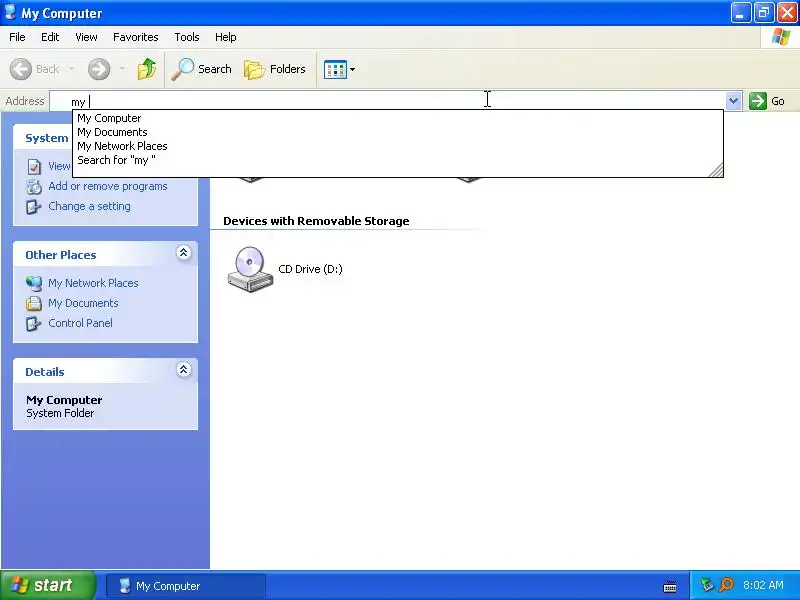Open Control Panel sidebar link
This screenshot has height=600, width=800.
pyautogui.click(x=81, y=323)
